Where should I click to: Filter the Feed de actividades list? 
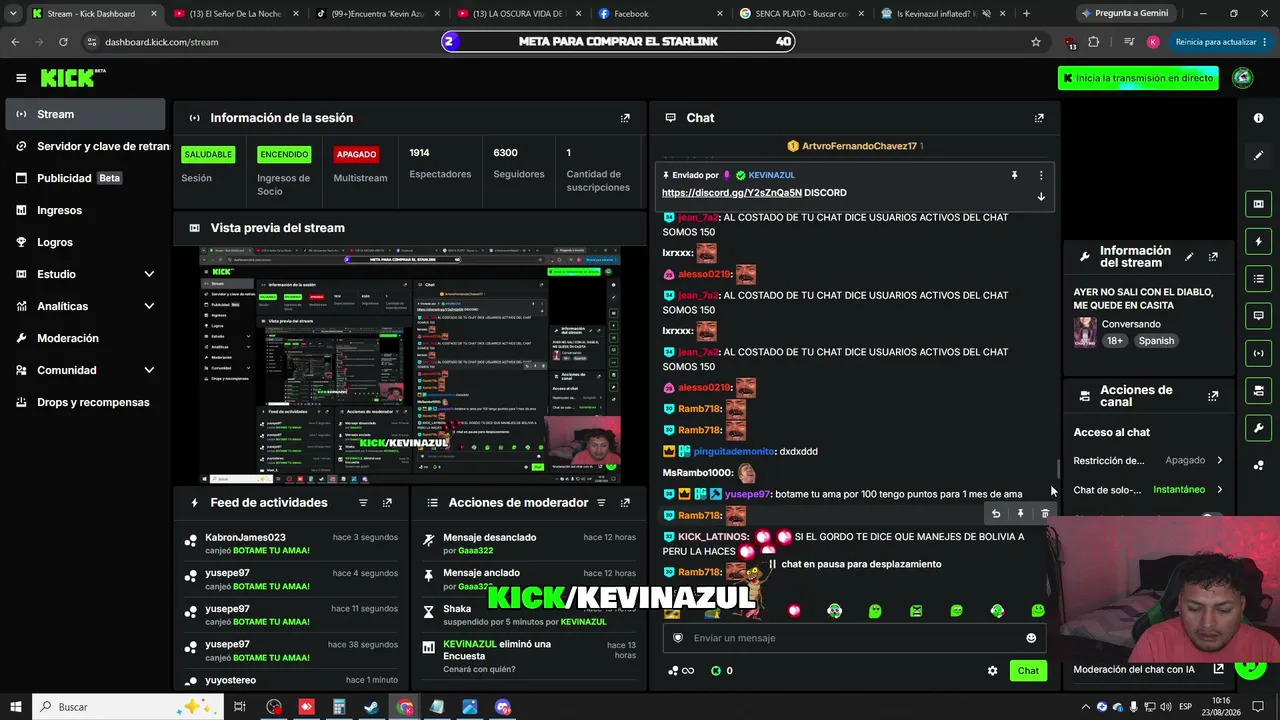point(363,503)
